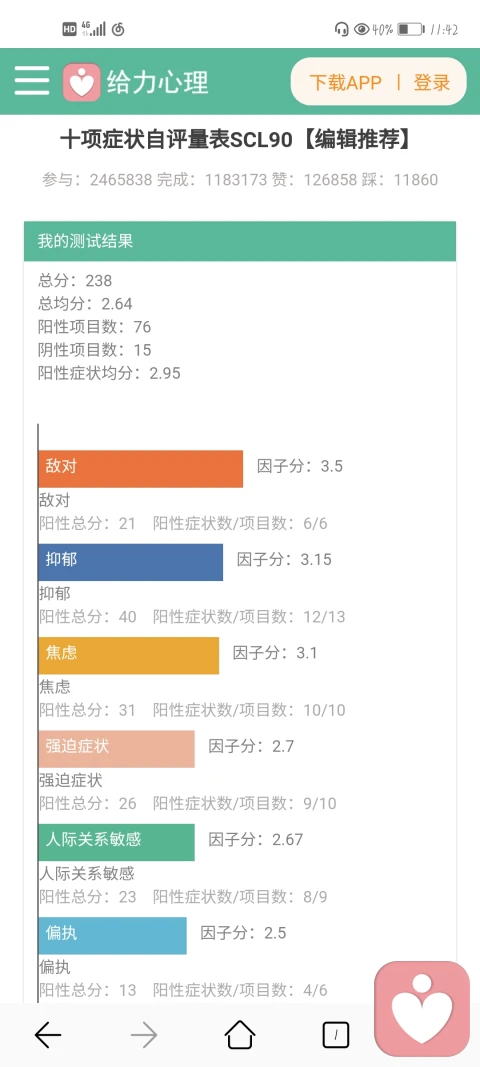Tap the 给力心理 site title
Viewport: 480px width, 1067px height.
157,83
